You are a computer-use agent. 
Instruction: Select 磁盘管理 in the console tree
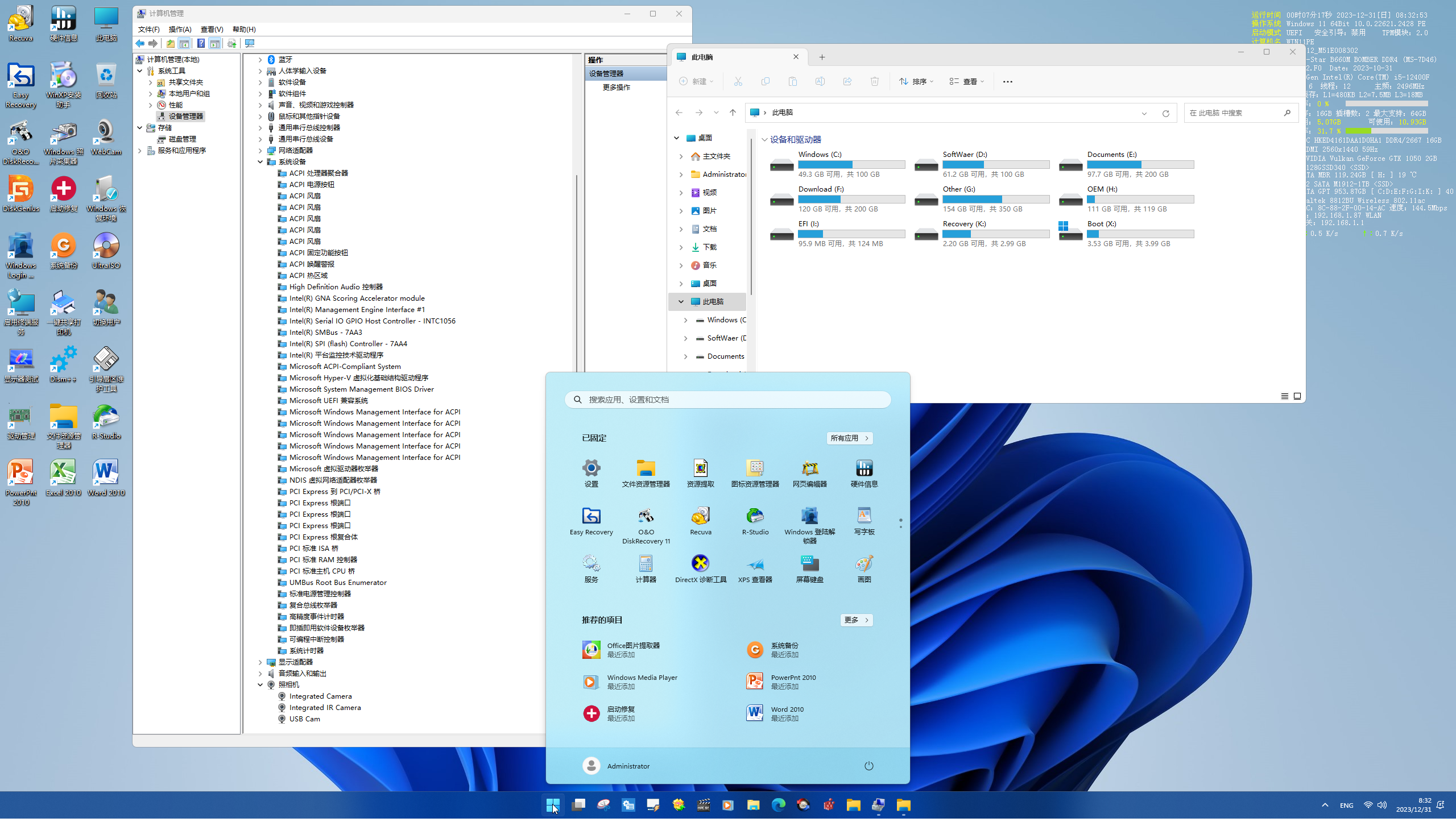click(x=182, y=139)
